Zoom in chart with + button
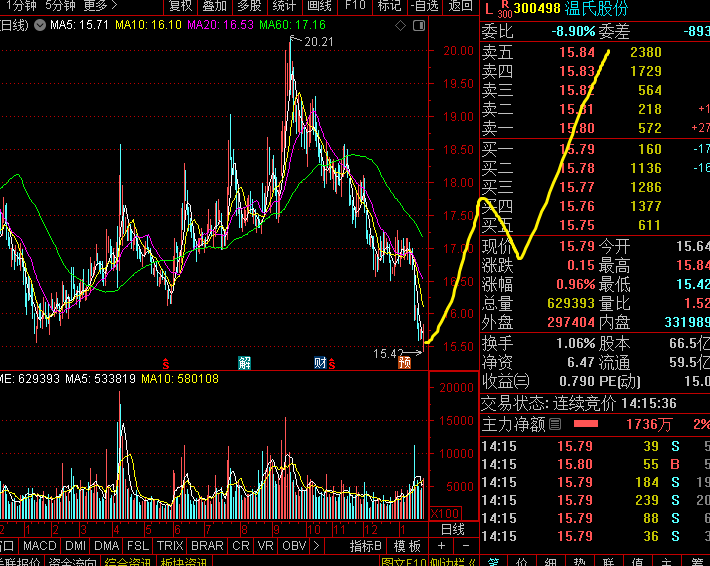The image size is (710, 566). (x=441, y=546)
